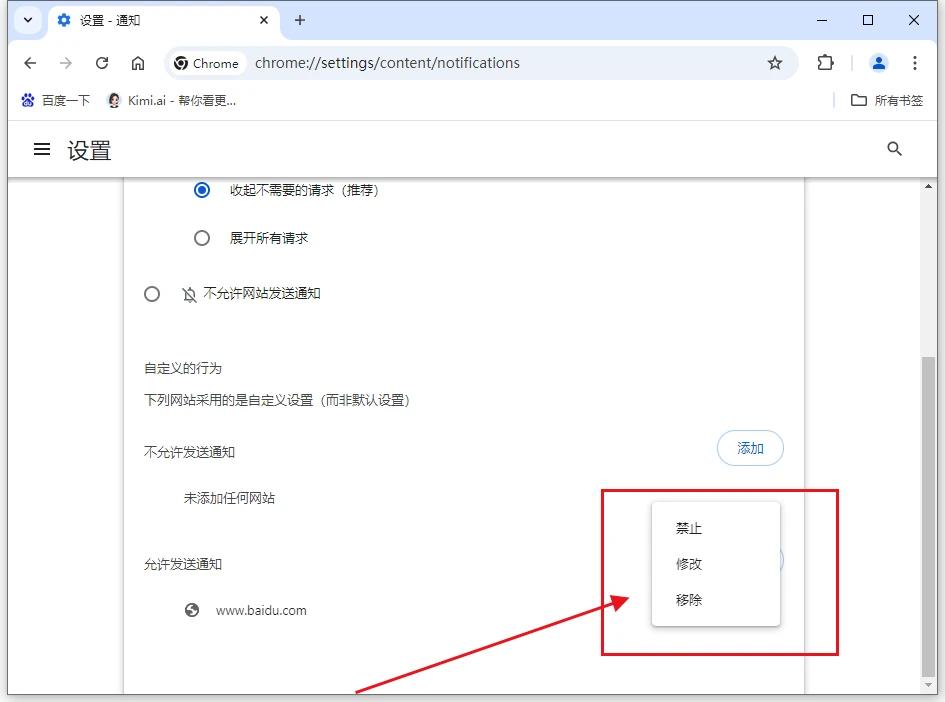Open Chrome's three-dot main menu
The image size is (945, 702).
point(914,63)
